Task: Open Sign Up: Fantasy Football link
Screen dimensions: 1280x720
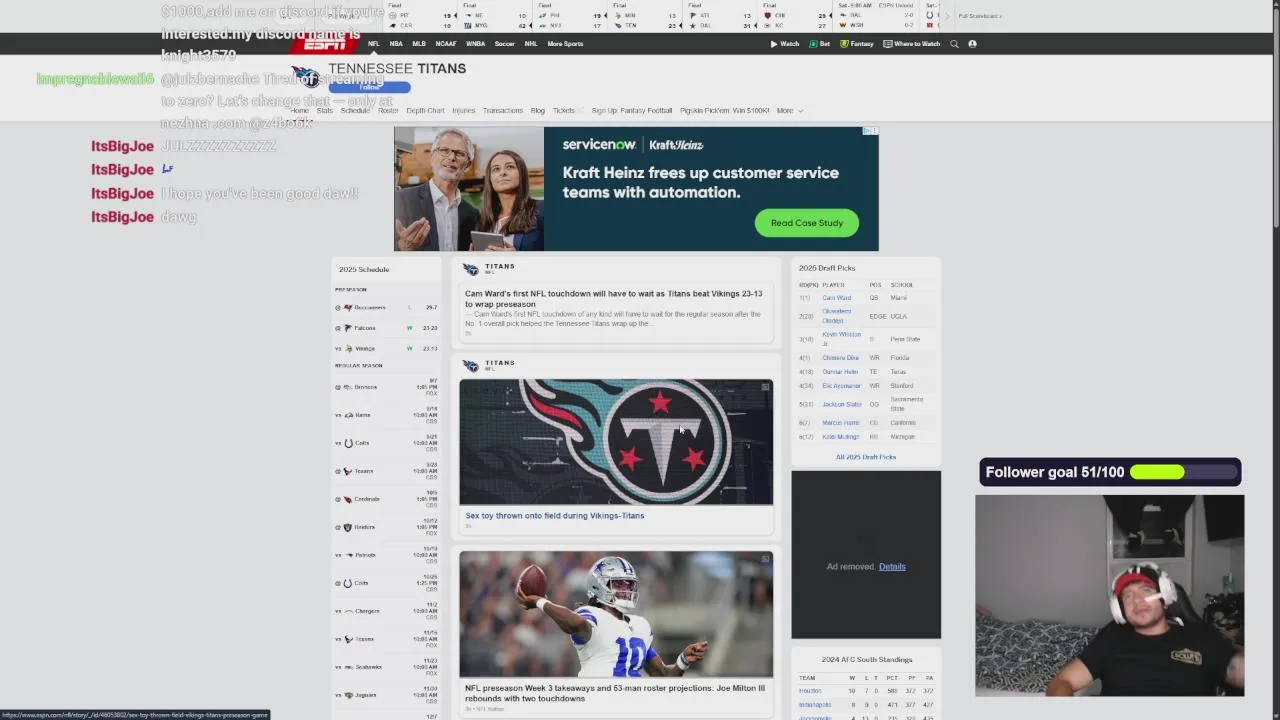Action: click(x=632, y=111)
